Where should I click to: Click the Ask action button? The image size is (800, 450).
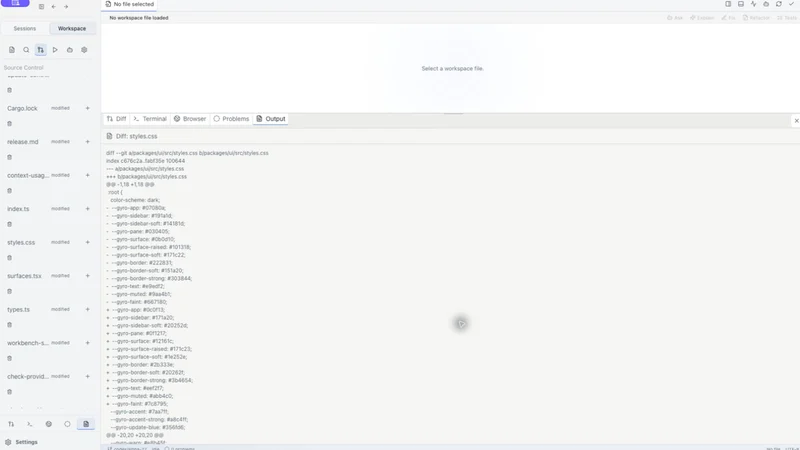674,18
